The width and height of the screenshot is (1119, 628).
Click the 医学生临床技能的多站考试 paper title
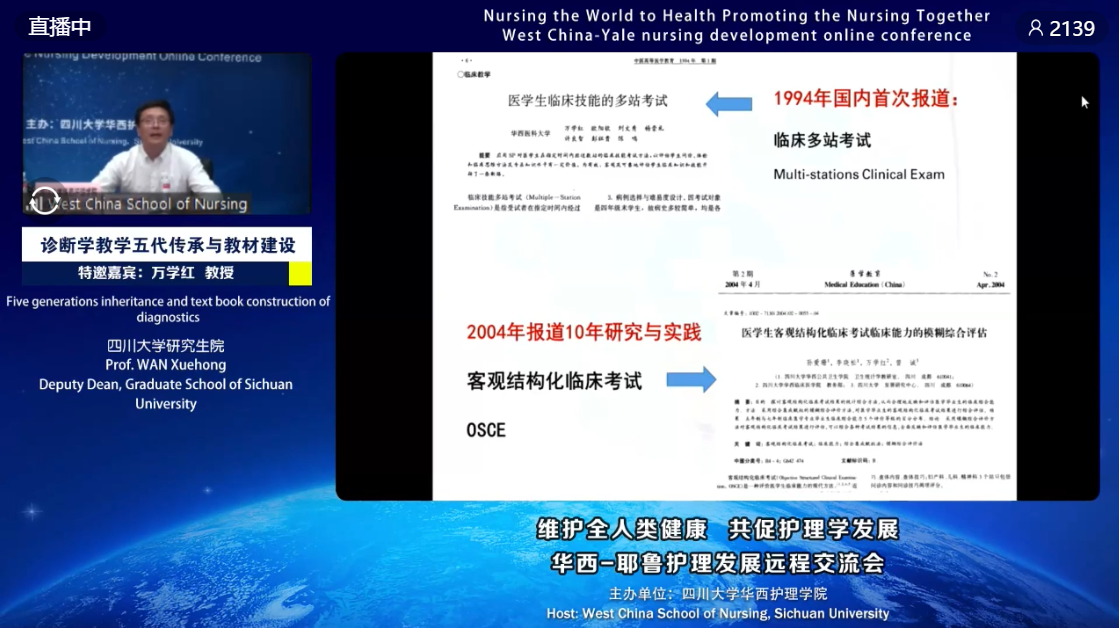coord(587,101)
